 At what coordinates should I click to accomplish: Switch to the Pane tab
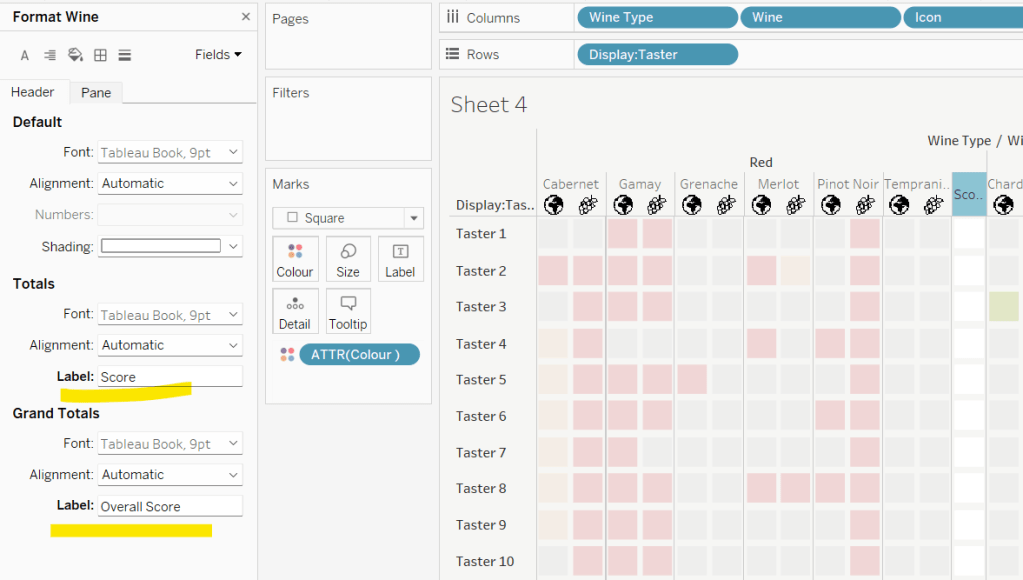pyautogui.click(x=96, y=92)
